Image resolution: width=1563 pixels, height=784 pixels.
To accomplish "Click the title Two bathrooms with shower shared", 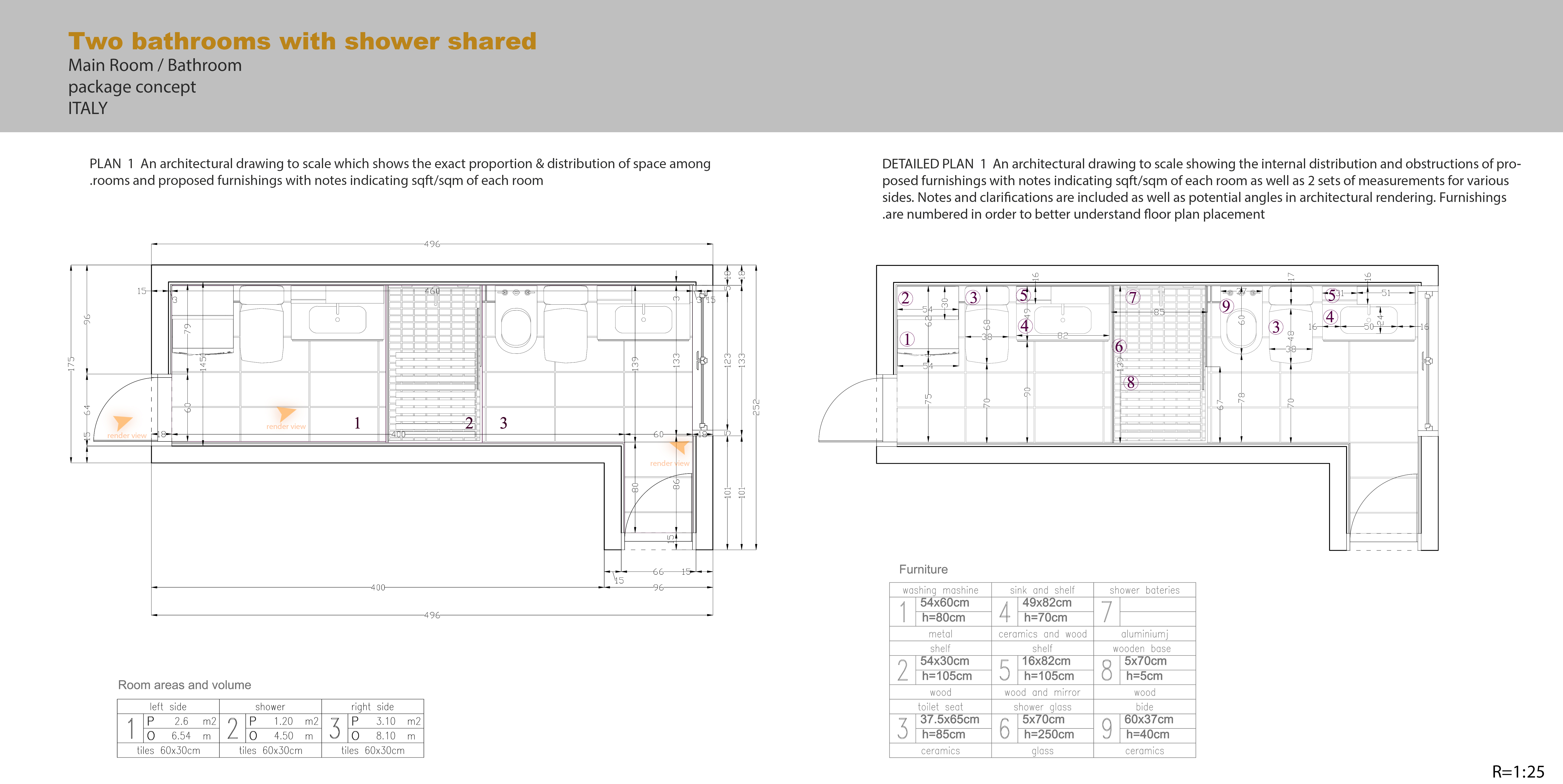I will (302, 41).
